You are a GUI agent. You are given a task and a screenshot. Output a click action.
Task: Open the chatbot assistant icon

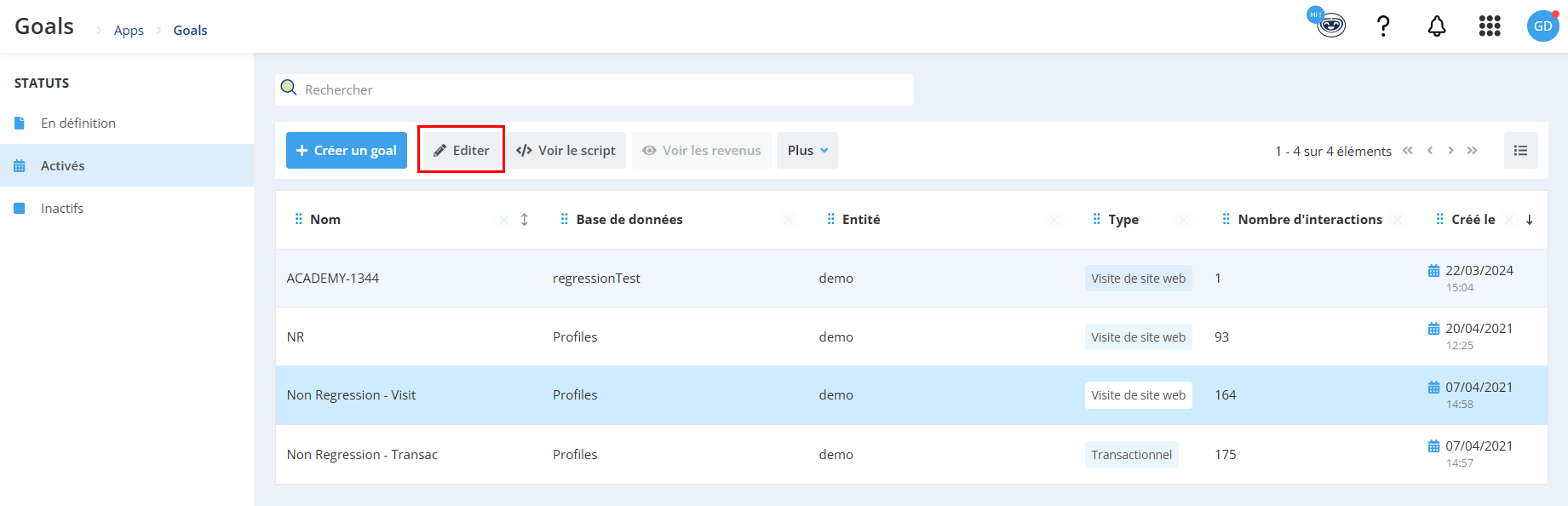click(x=1327, y=23)
